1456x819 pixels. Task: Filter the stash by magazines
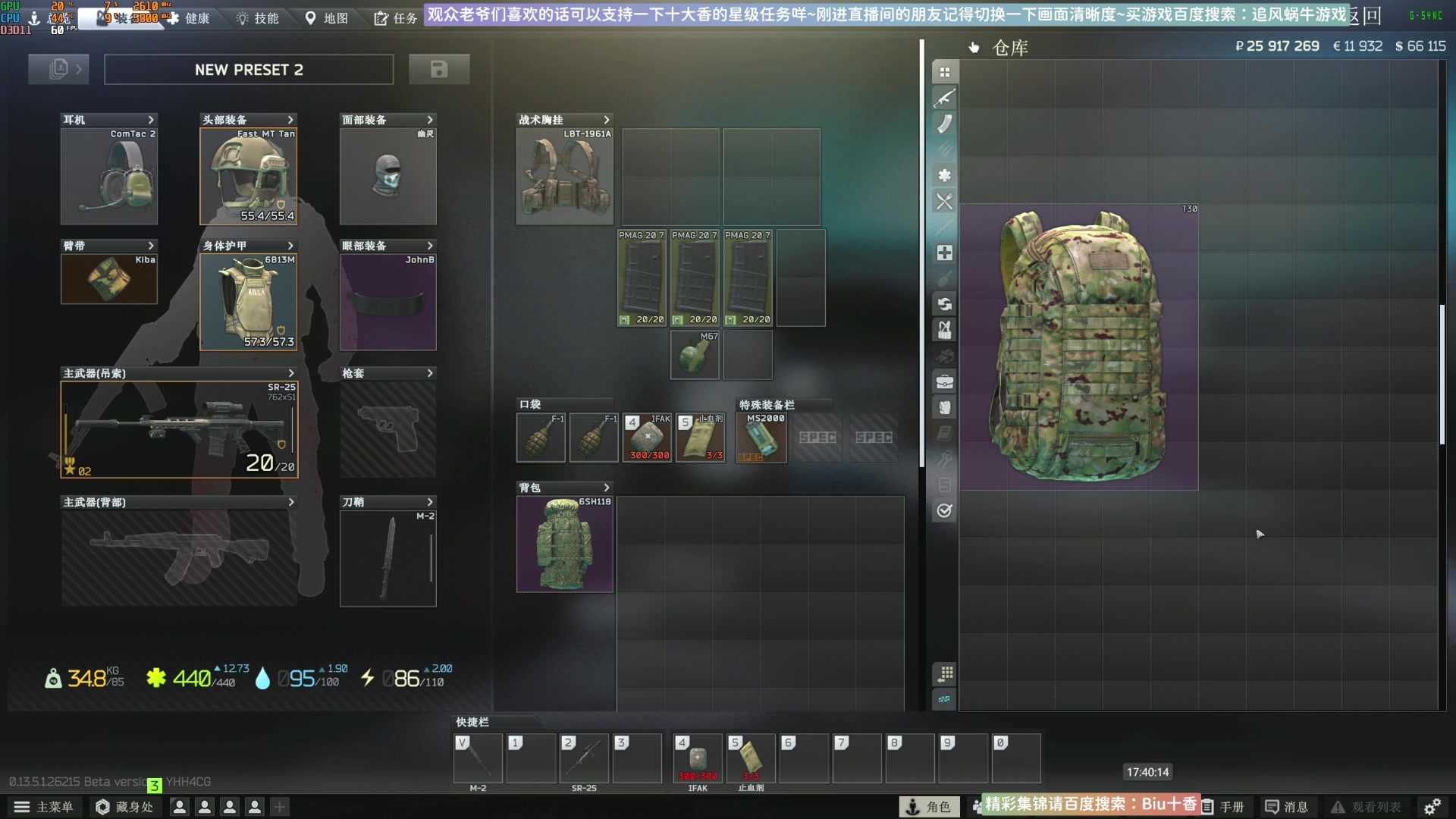pos(944,124)
